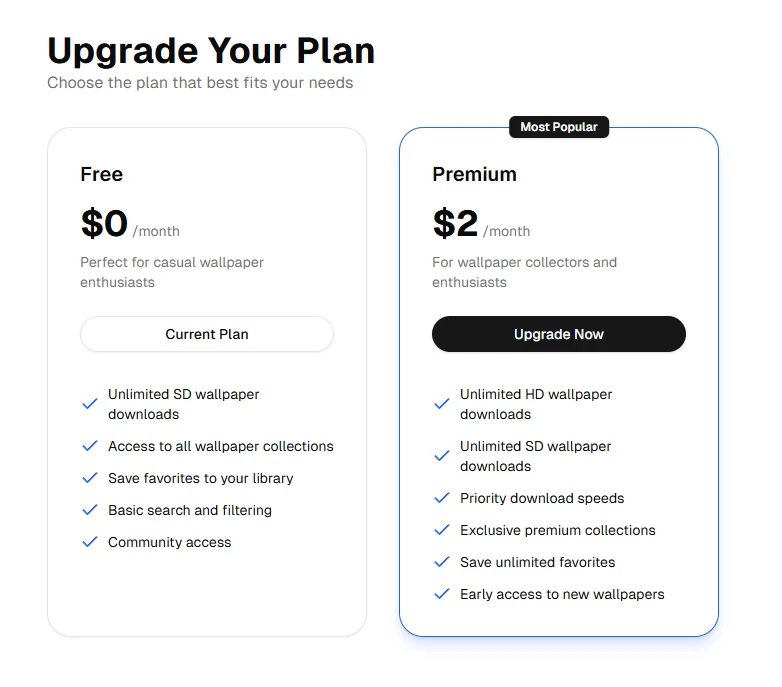782x687 pixels.
Task: Click the $2 price on Premium
Action: [455, 224]
